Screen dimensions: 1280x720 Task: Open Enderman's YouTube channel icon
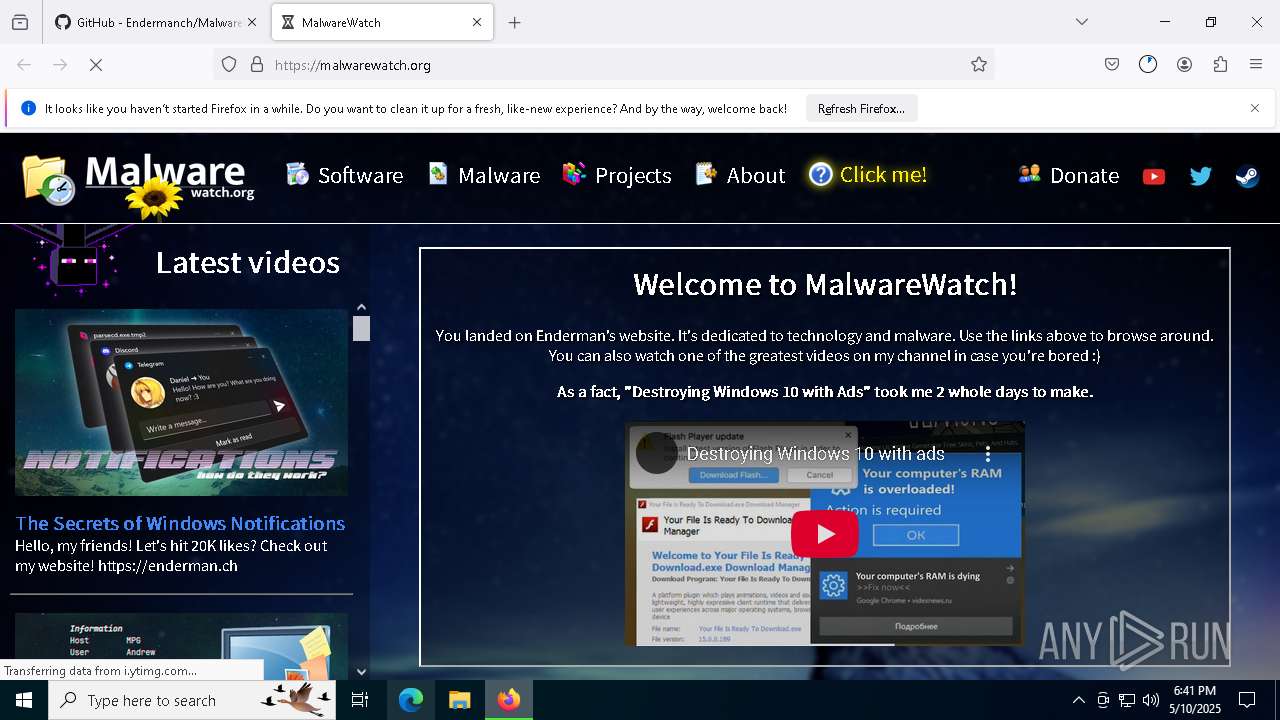coord(1154,176)
